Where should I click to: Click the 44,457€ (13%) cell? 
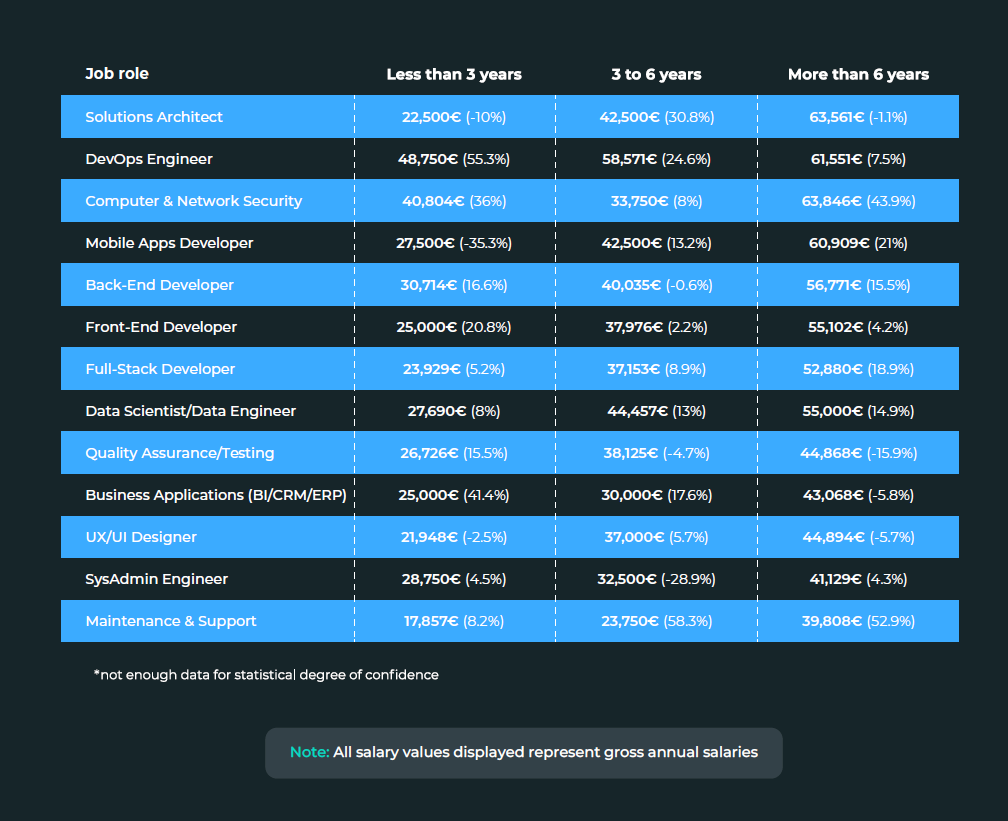[x=656, y=411]
